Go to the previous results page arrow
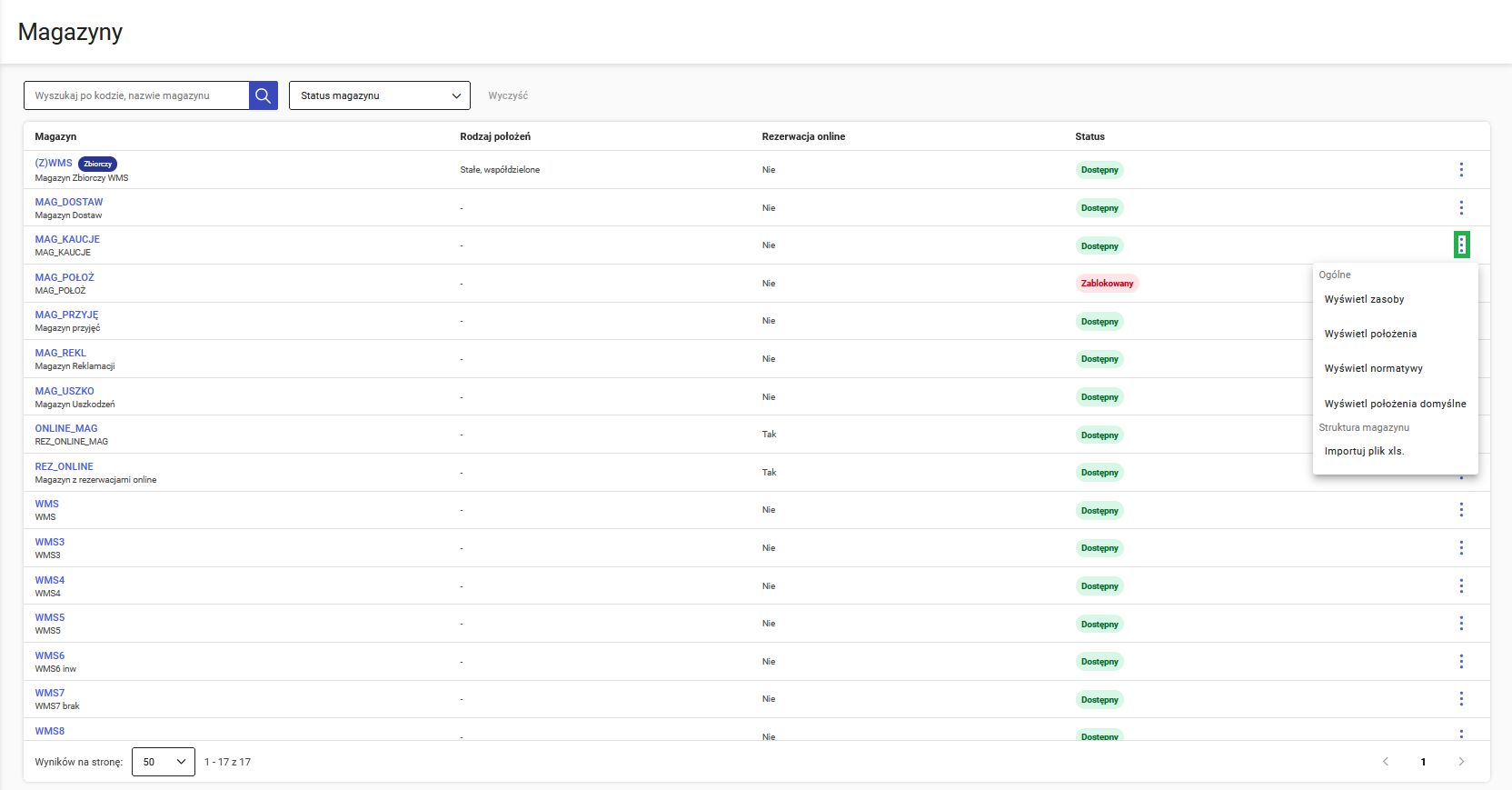 (1386, 762)
